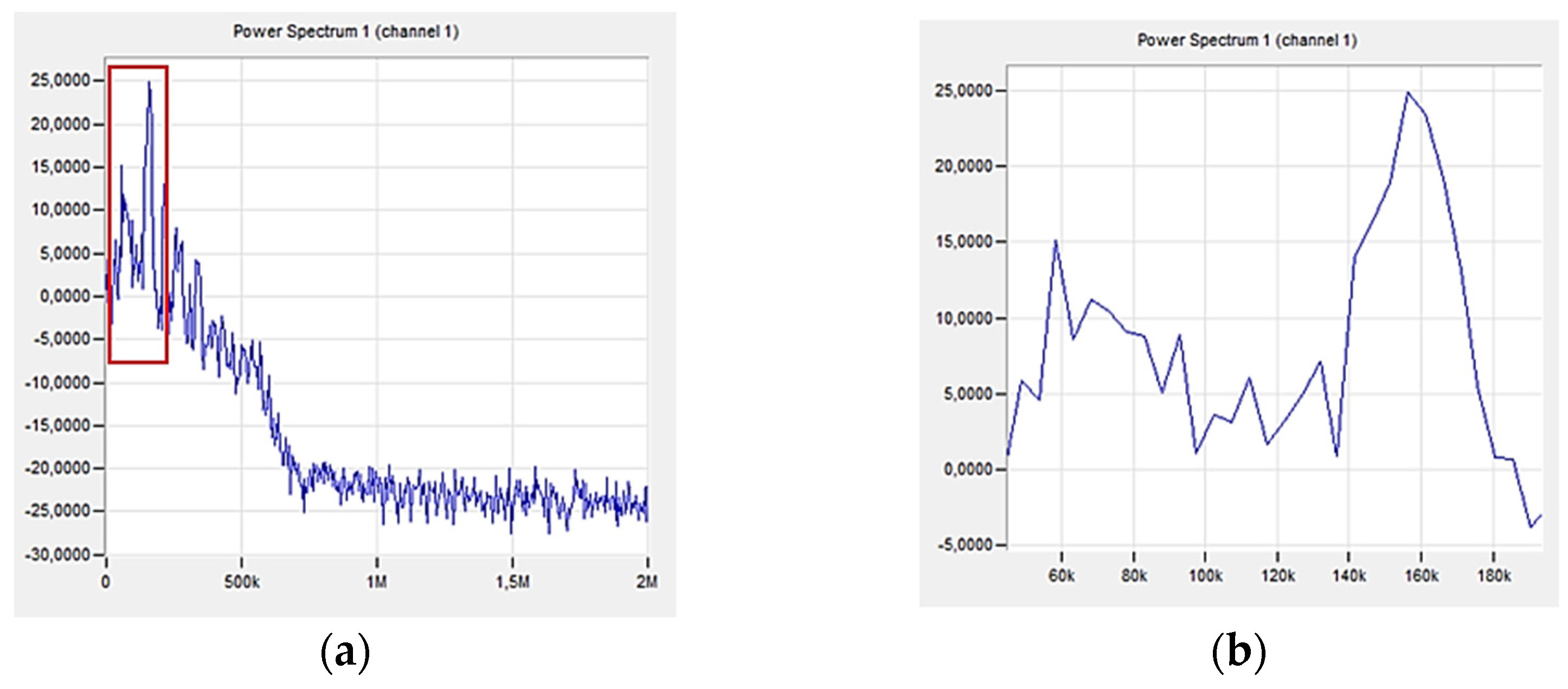This screenshot has height=689, width=1568.
Task: Click the red highlighted box in spectrum (a)
Action: coord(138,214)
